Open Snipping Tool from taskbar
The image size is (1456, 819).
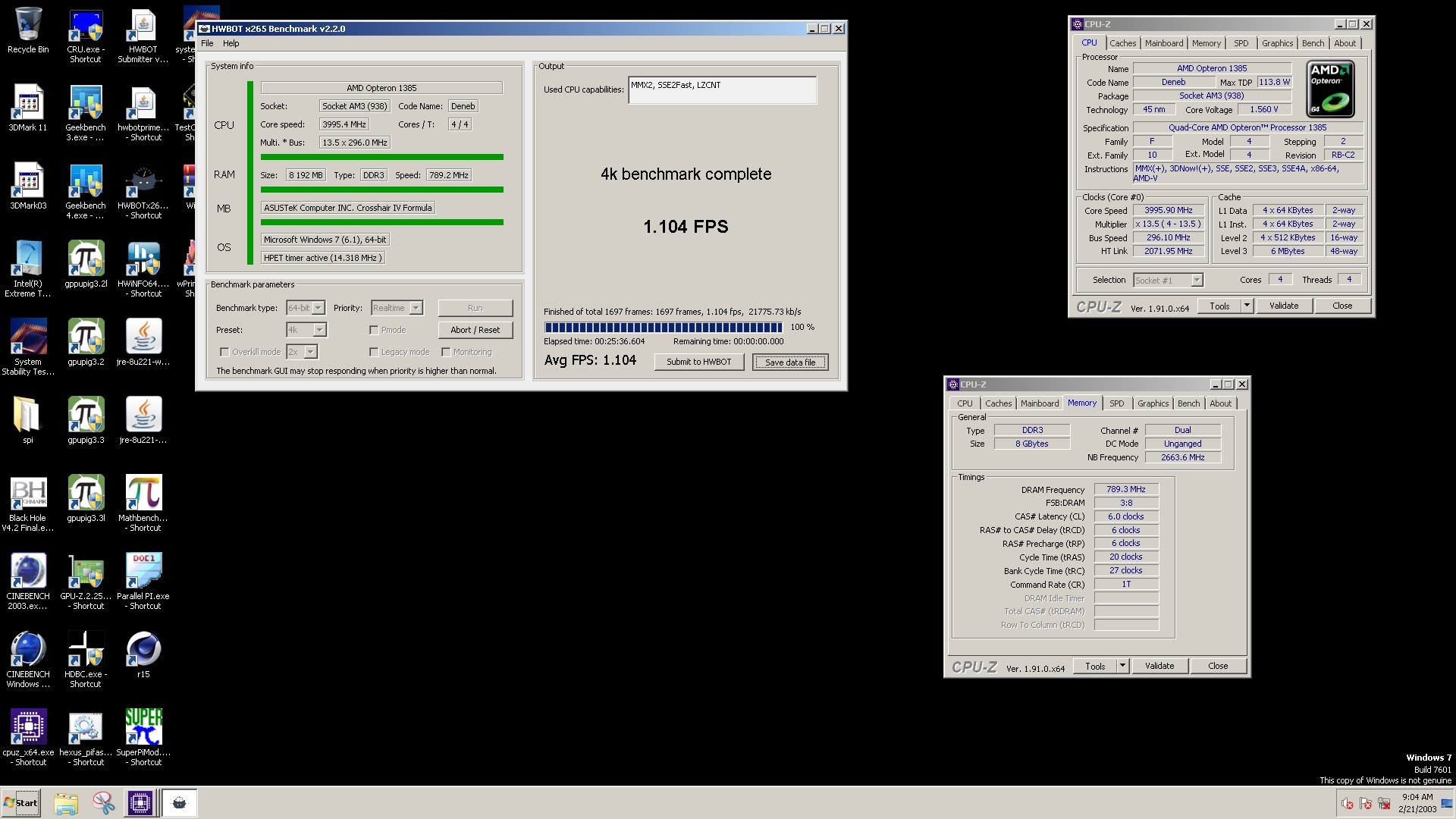tap(103, 803)
